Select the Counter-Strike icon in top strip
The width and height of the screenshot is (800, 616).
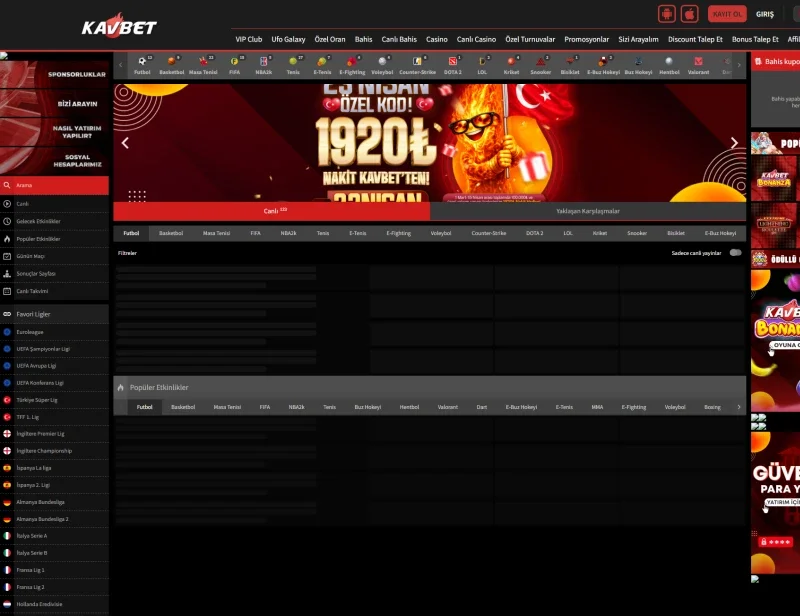pos(417,61)
